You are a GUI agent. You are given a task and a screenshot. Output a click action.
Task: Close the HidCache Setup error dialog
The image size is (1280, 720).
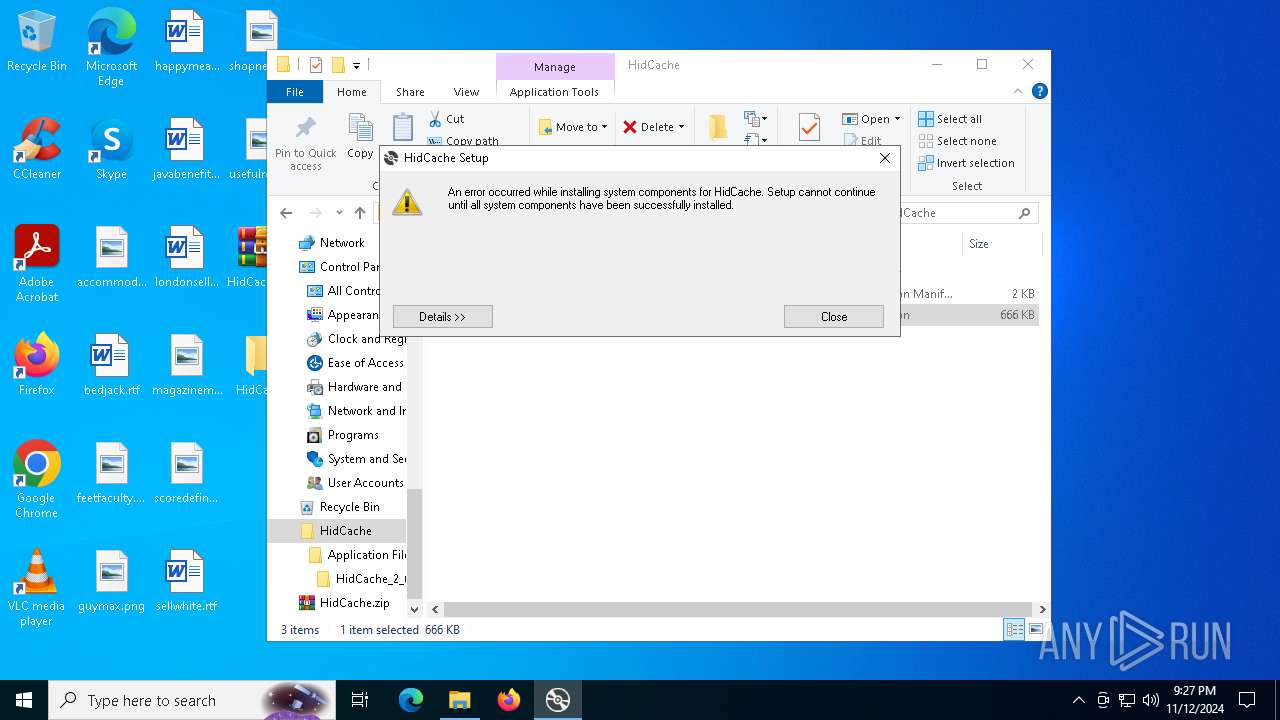pos(834,317)
